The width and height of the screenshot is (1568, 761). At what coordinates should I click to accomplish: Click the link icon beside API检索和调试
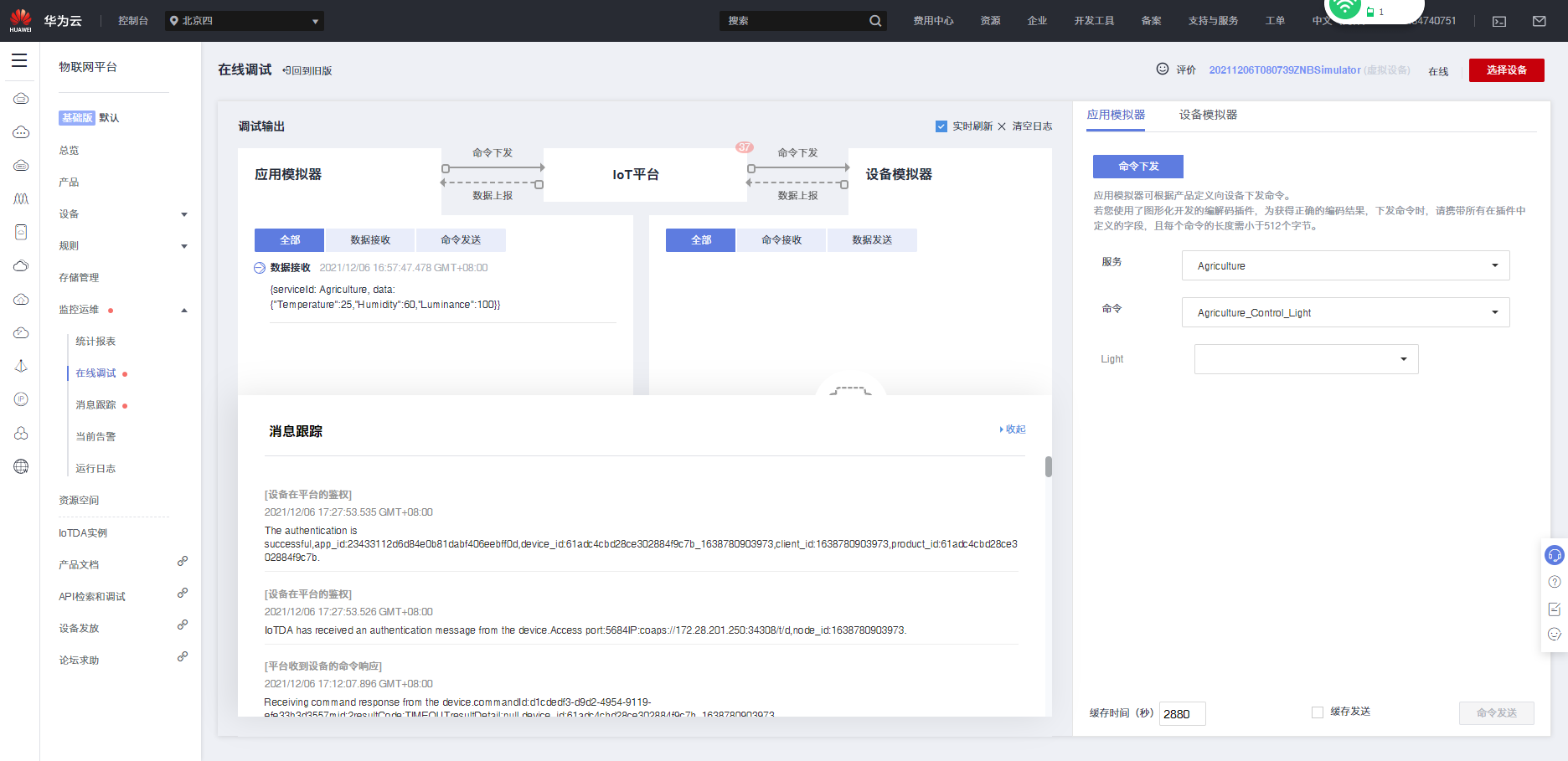(183, 593)
